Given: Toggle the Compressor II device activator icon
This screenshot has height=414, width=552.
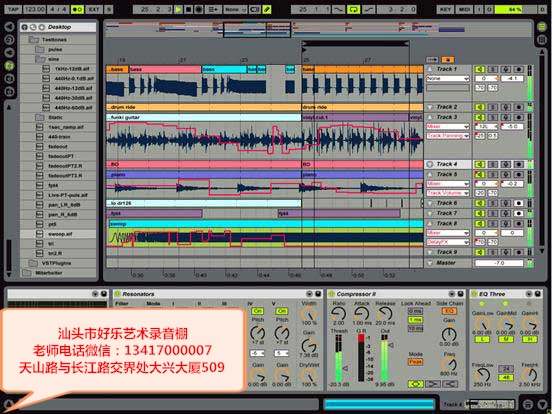Looking at the screenshot, I should click(331, 294).
